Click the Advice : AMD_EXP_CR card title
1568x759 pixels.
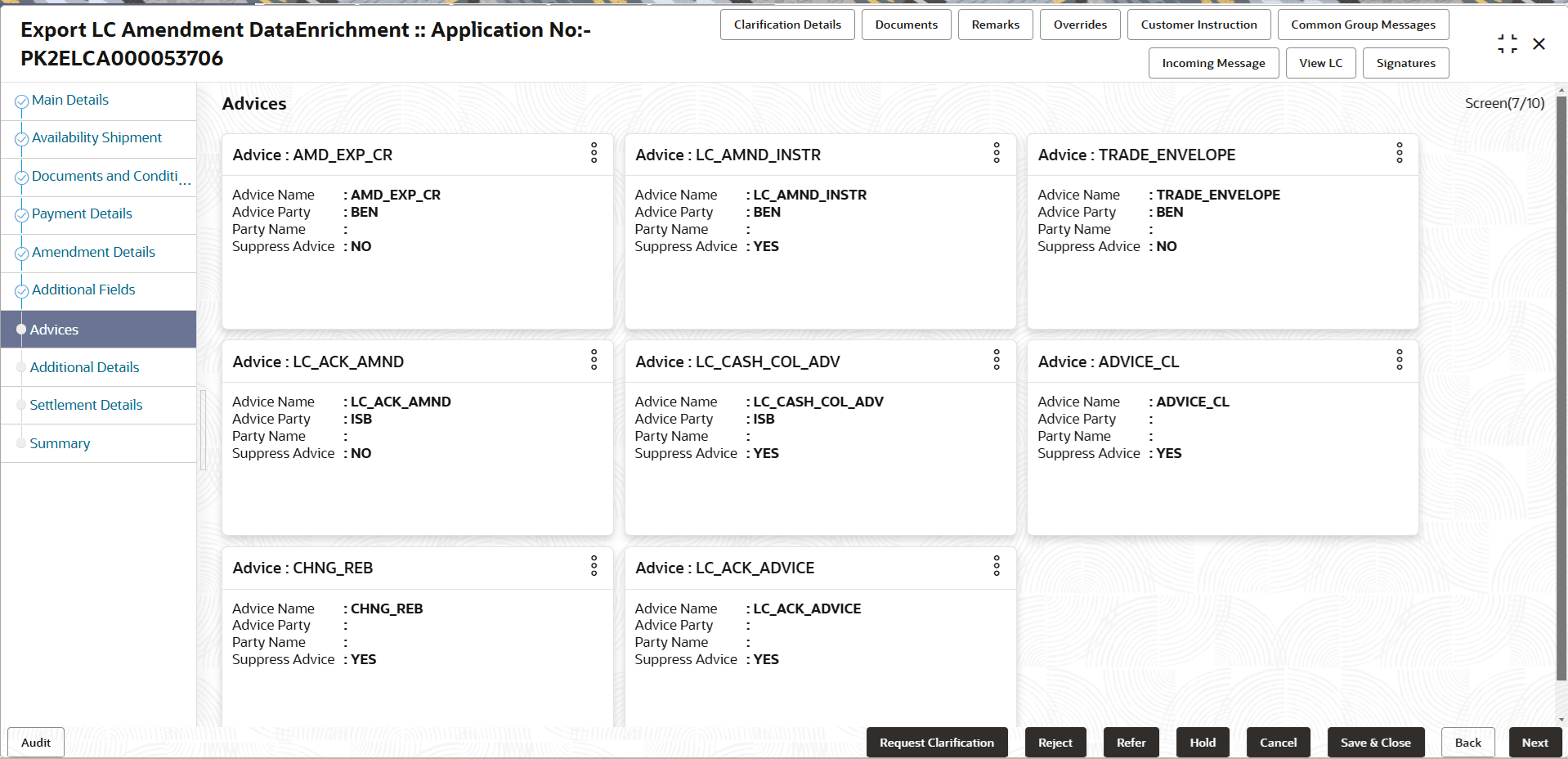click(x=312, y=155)
